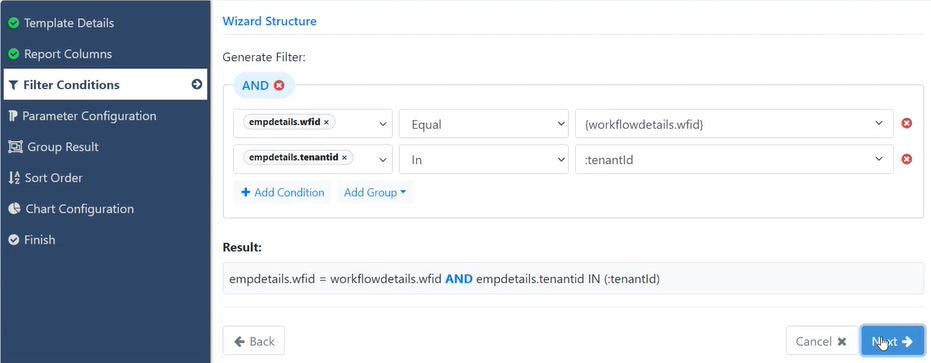Viewport: 931px width, 363px height.
Task: Click the Cancel button
Action: point(821,341)
